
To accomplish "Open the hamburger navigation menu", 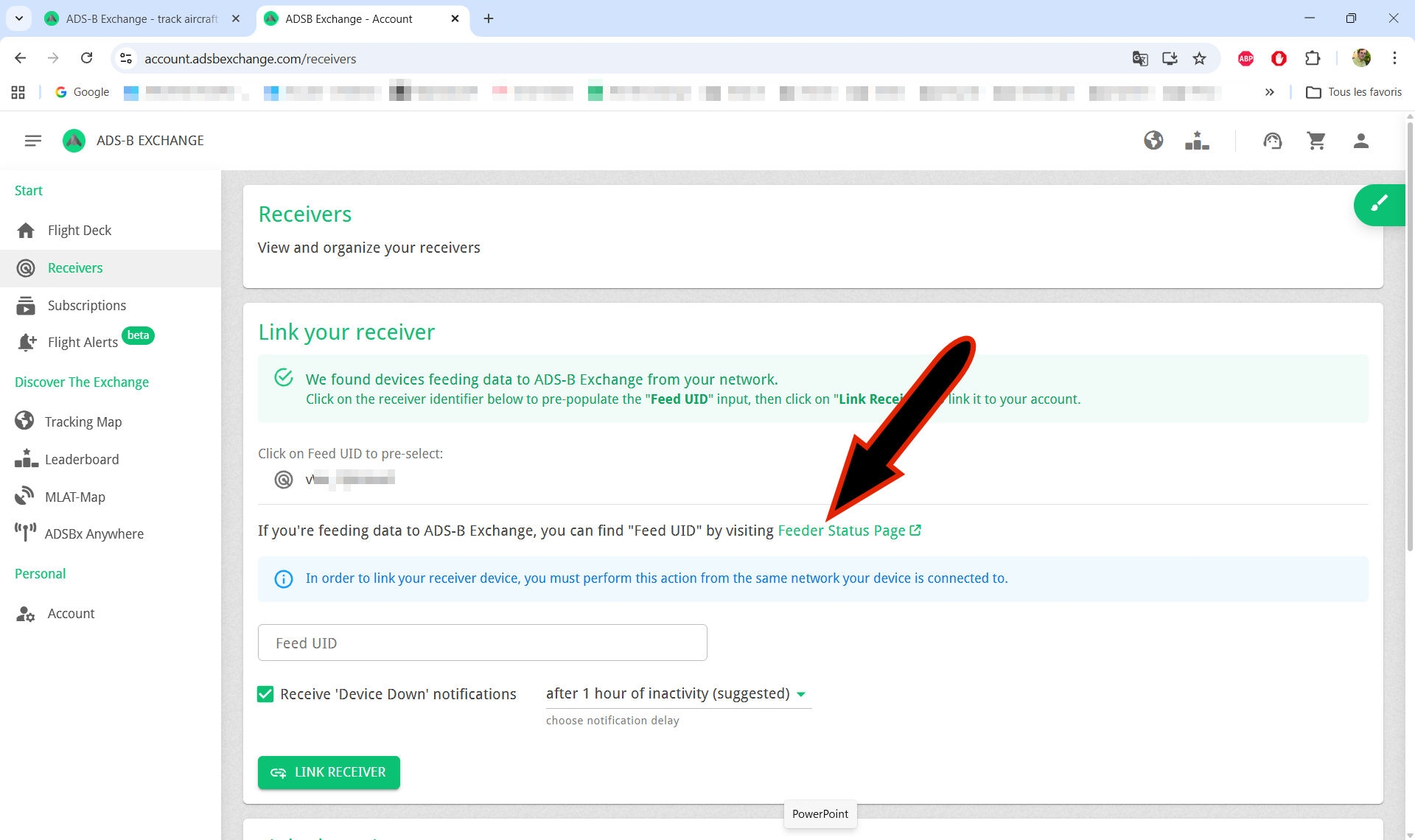I will click(x=32, y=141).
